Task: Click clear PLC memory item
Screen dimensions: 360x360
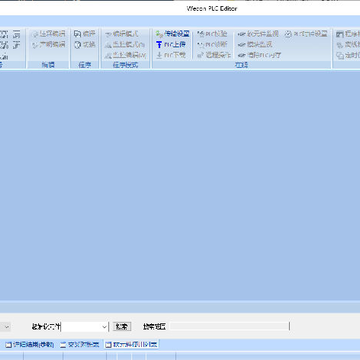Action: pos(259,55)
